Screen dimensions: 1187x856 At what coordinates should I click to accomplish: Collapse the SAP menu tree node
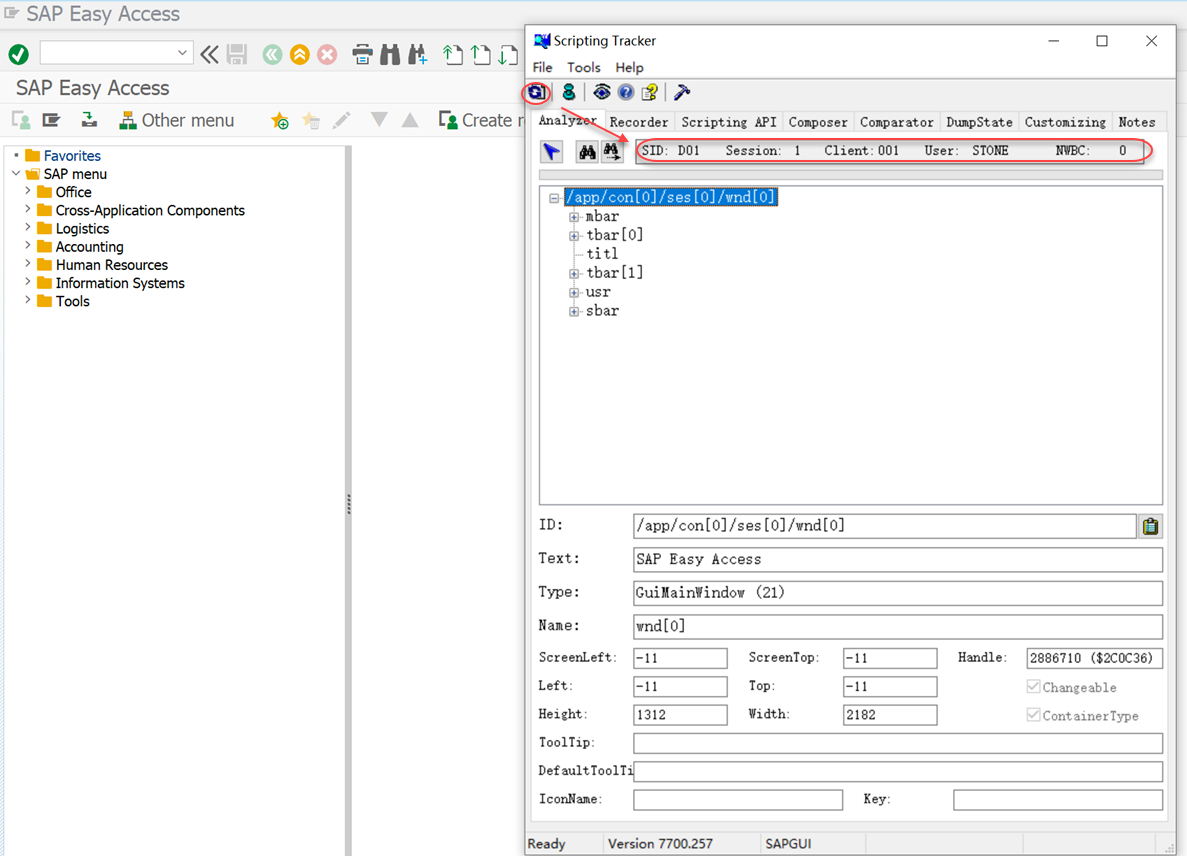pyautogui.click(x=16, y=173)
